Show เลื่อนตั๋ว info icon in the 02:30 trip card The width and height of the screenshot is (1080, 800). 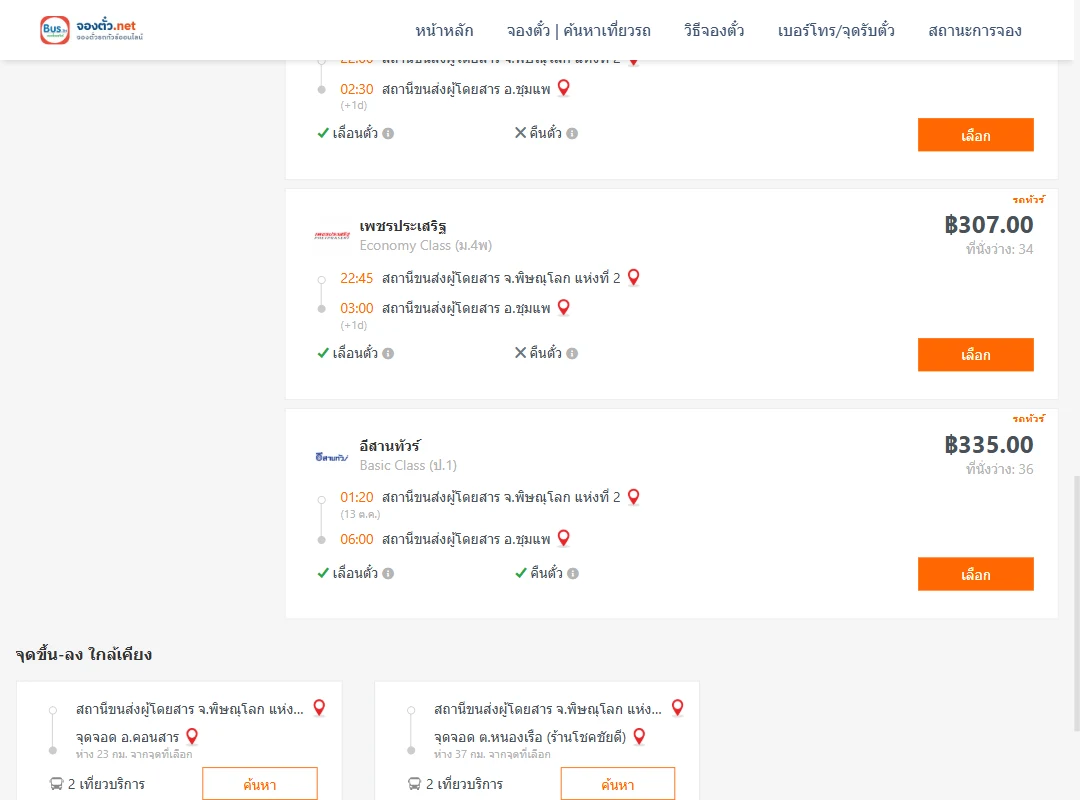click(388, 134)
